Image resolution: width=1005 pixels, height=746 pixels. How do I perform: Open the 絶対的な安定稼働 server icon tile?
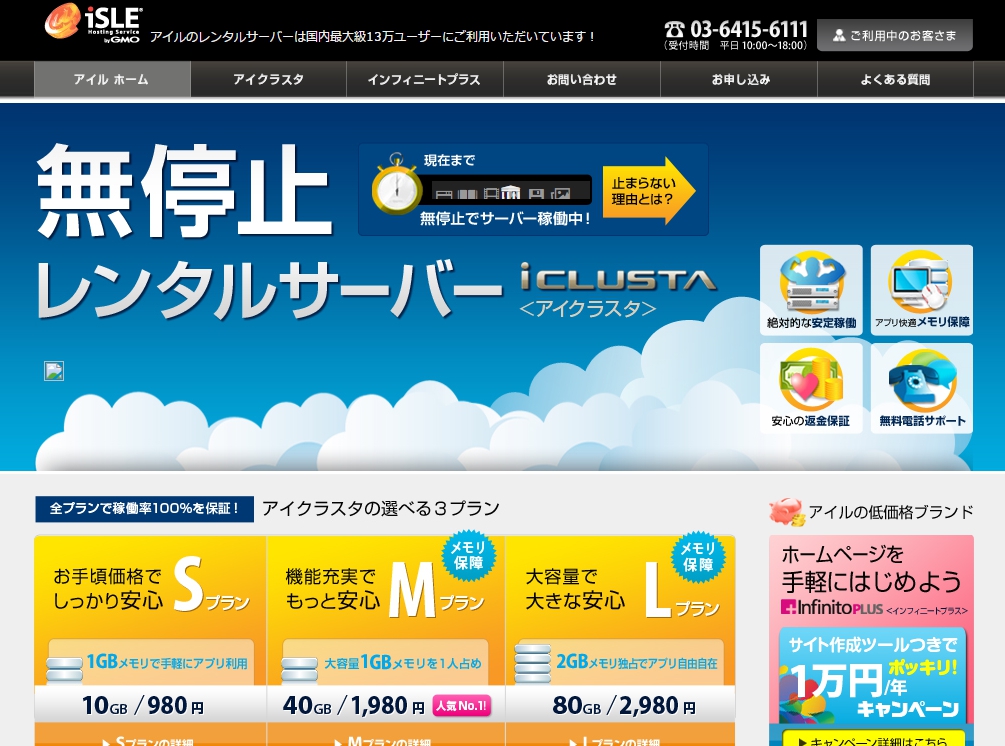(x=811, y=290)
